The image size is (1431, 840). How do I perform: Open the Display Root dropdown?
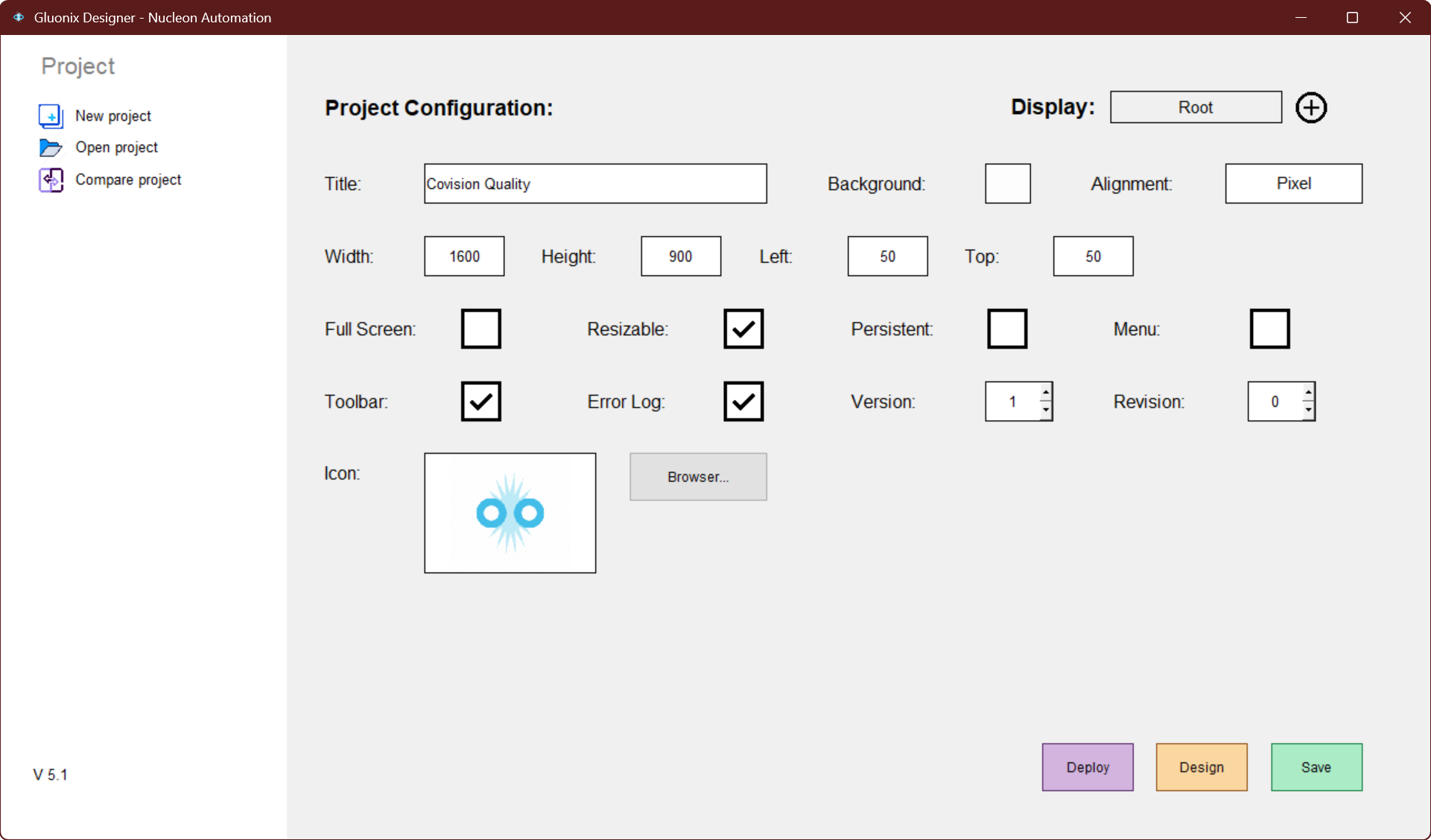point(1195,107)
